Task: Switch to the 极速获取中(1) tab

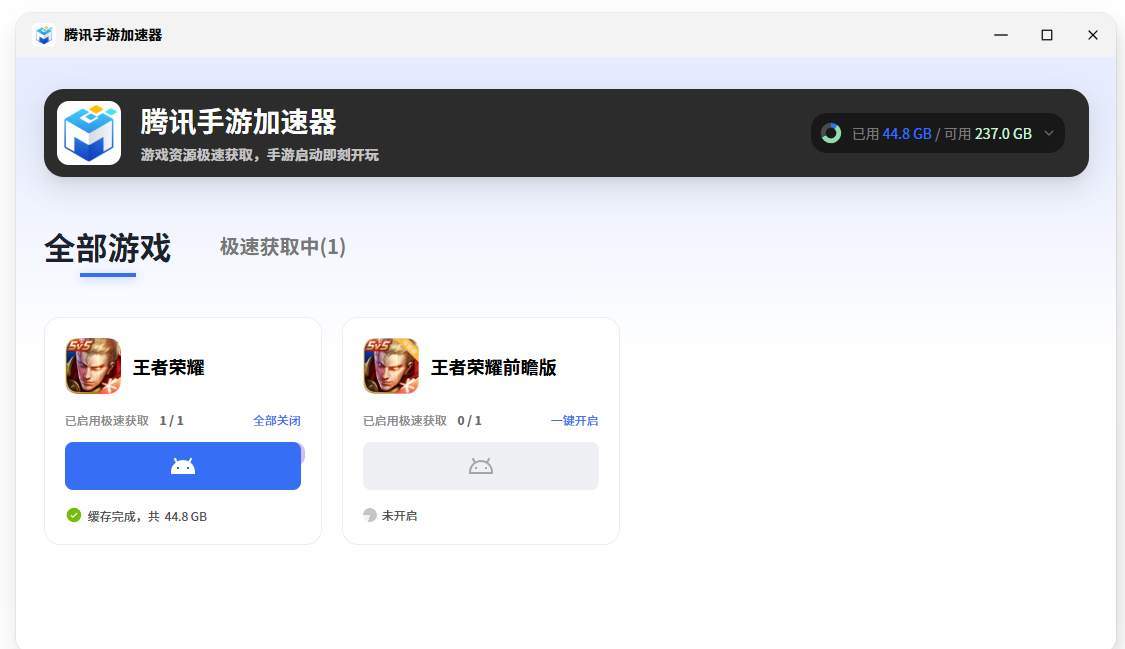Action: click(283, 247)
